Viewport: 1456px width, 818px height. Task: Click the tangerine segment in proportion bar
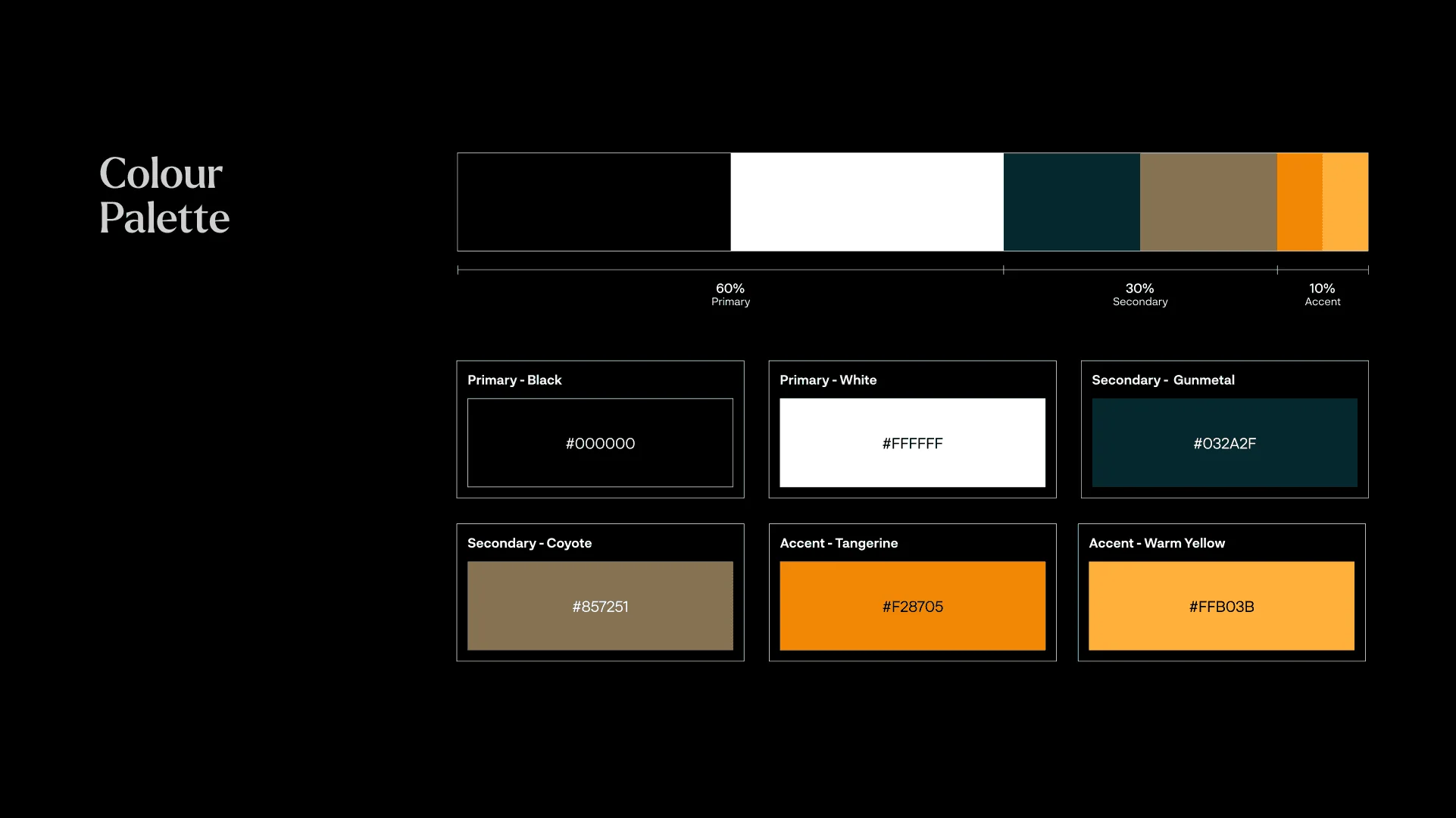click(1300, 202)
